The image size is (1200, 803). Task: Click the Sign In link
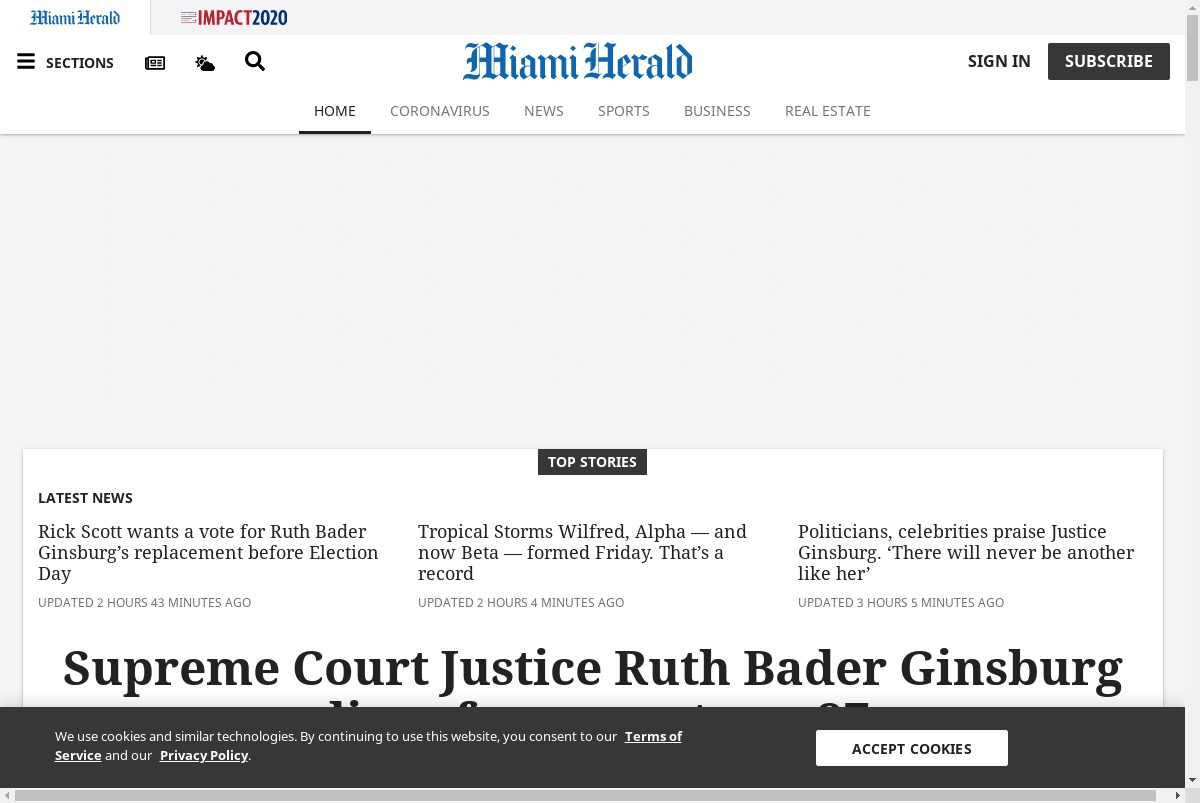(999, 61)
